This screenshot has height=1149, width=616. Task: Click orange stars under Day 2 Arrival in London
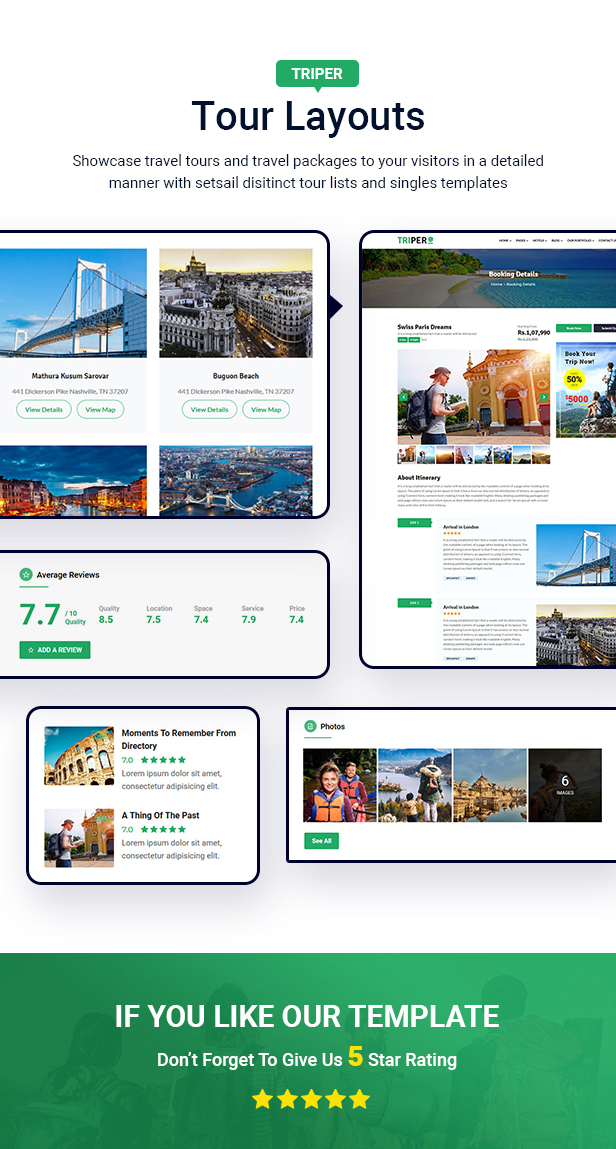click(451, 613)
